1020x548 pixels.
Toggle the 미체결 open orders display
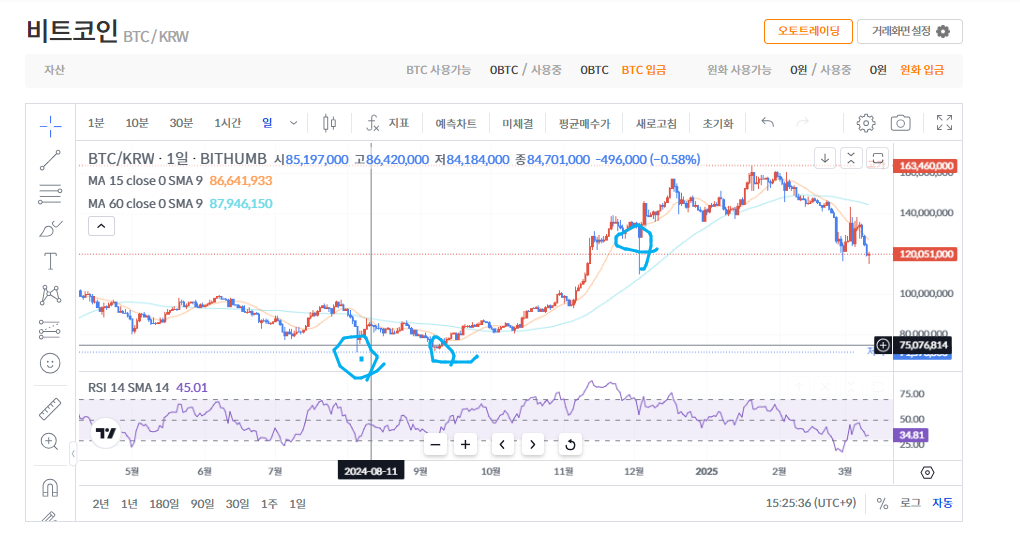[518, 124]
